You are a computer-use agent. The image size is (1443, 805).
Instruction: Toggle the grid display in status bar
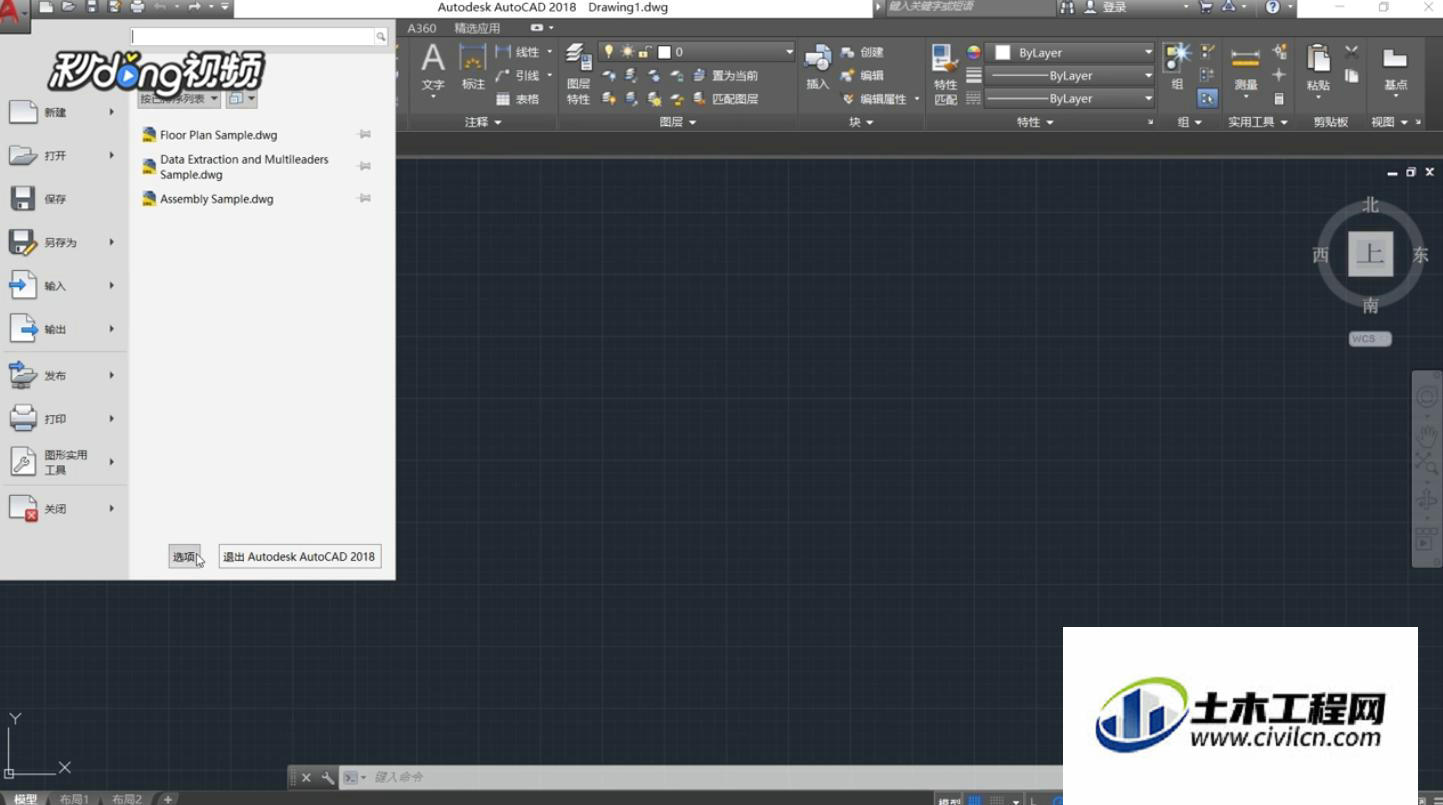(x=975, y=800)
